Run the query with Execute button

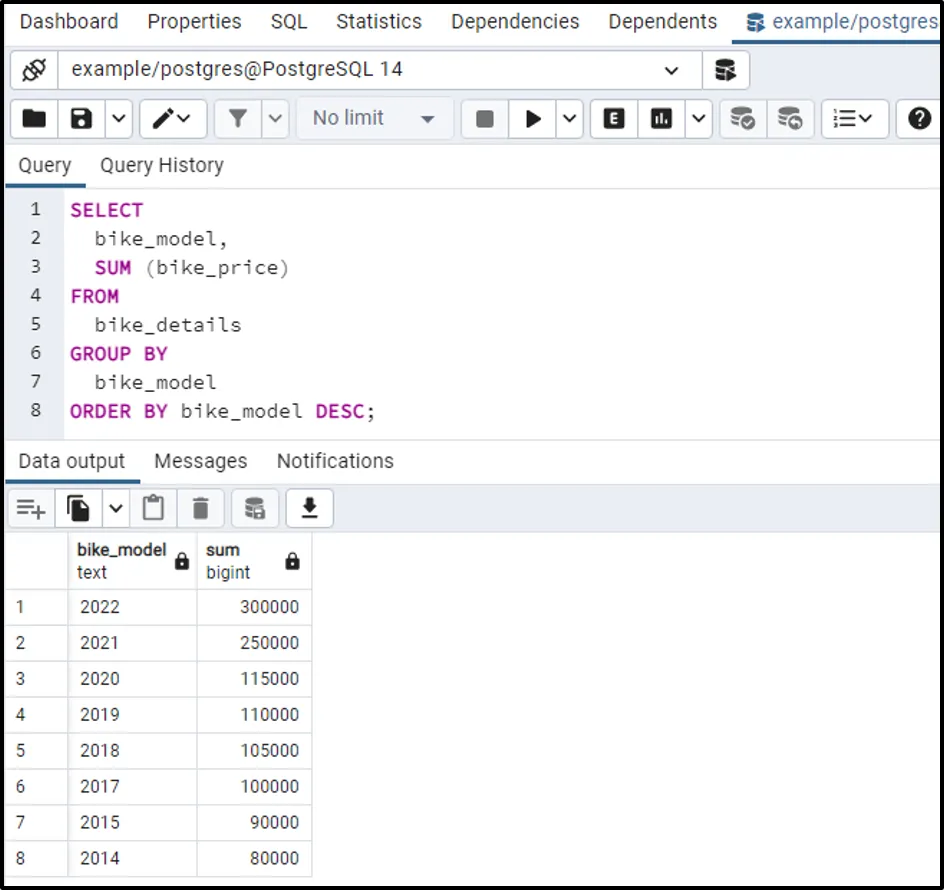[533, 119]
